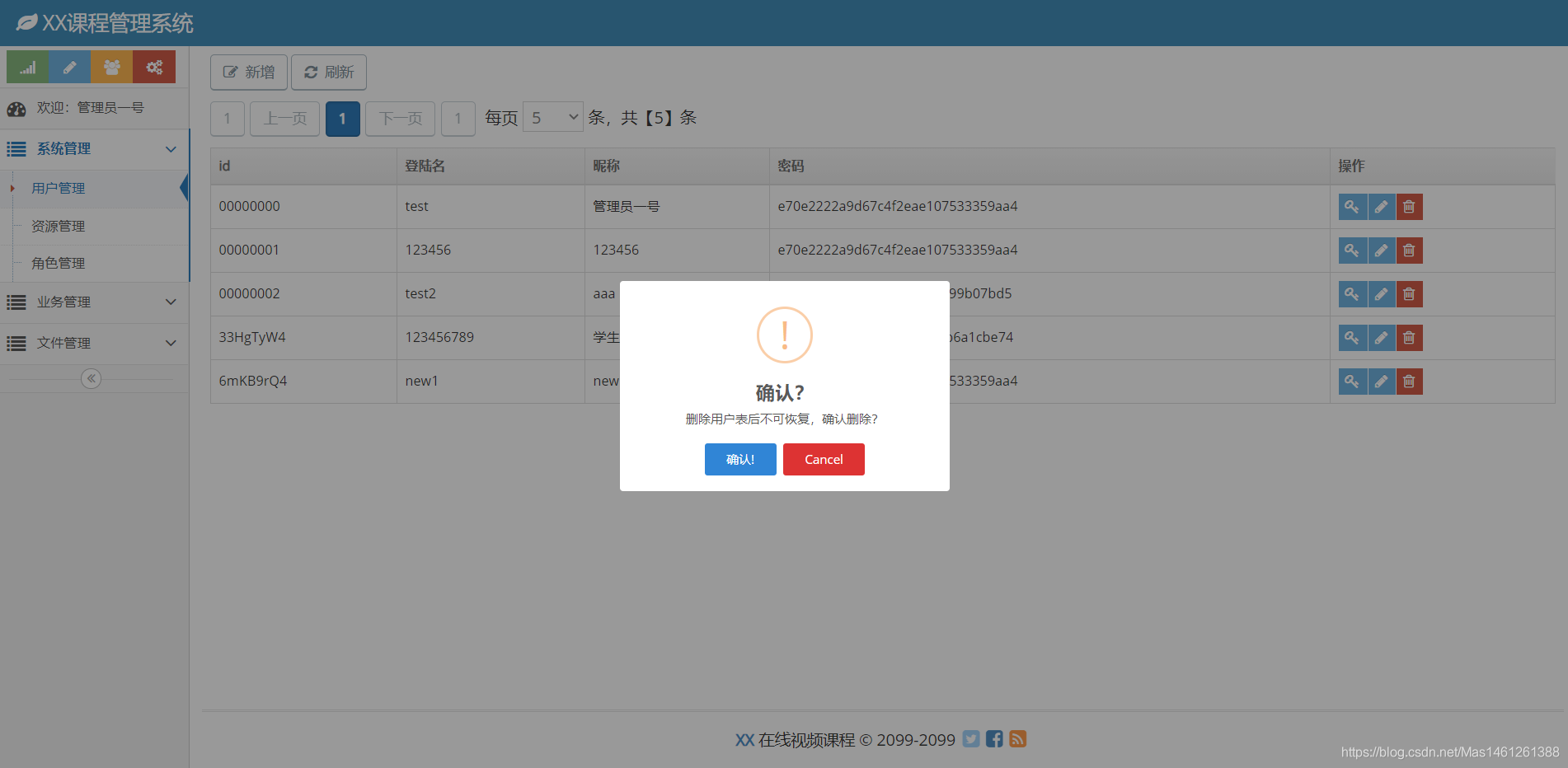Screen dimensions: 1568x768
Task: Click the trash icon for user 33HgTyW4
Action: pos(1409,338)
